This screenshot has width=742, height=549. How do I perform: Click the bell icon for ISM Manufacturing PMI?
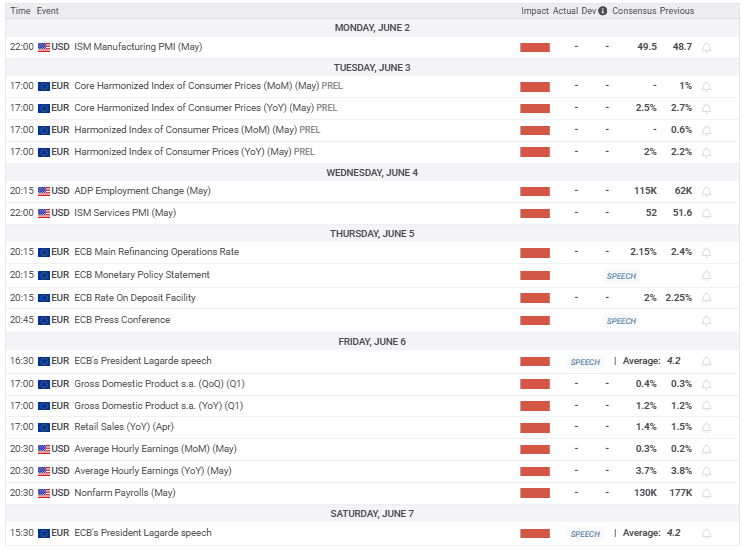click(x=707, y=47)
